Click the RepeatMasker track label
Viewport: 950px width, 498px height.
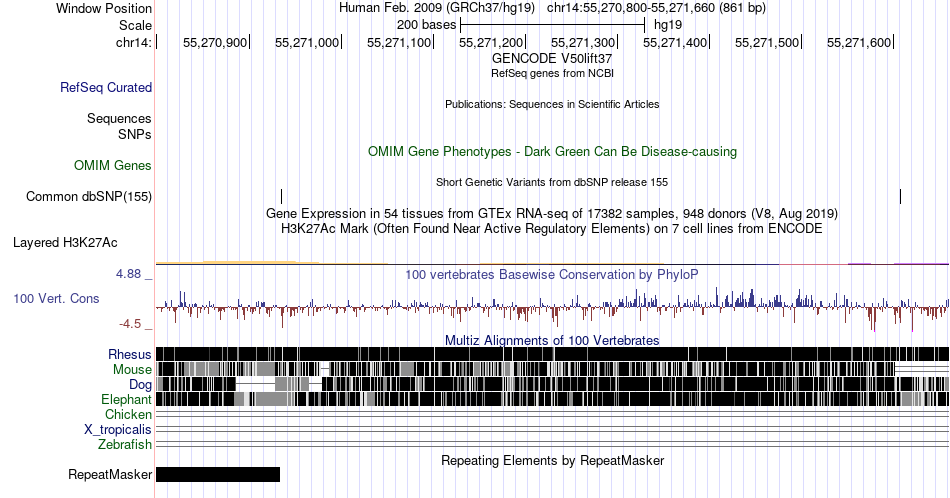110,474
